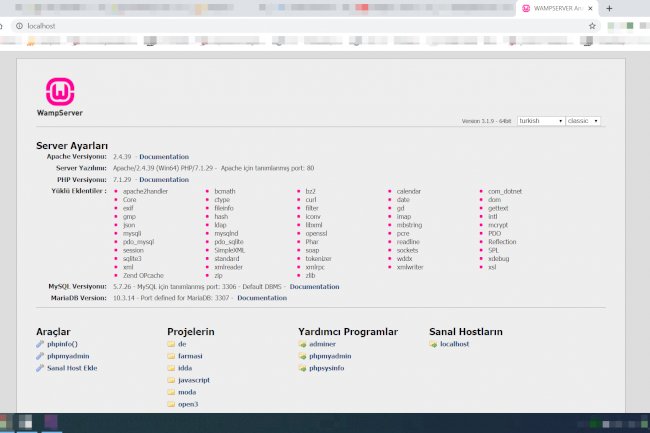The image size is (650, 433).
Task: Click wrench icon beside Sanal Host Ekle
Action: coord(40,368)
